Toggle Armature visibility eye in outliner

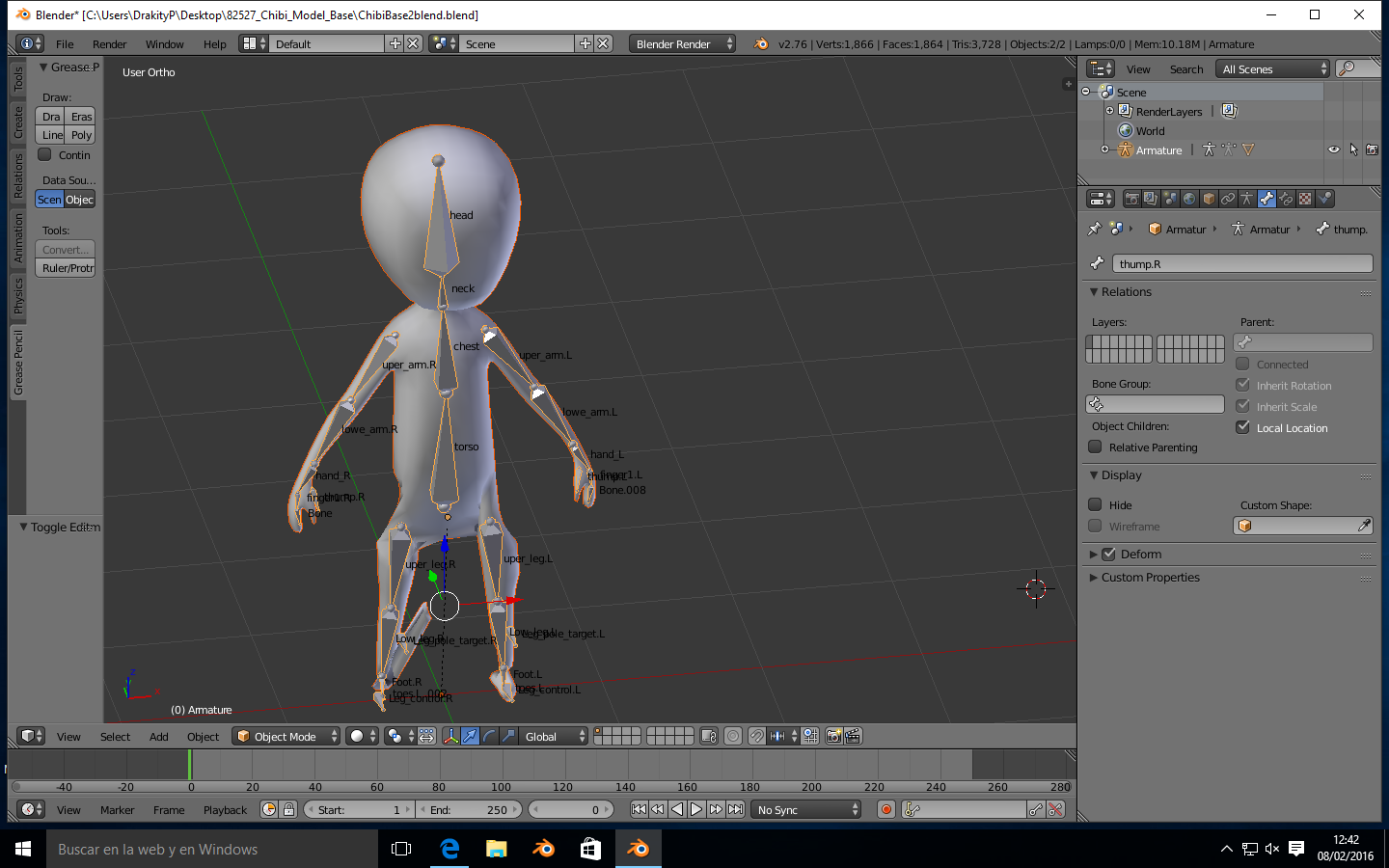pos(1333,149)
